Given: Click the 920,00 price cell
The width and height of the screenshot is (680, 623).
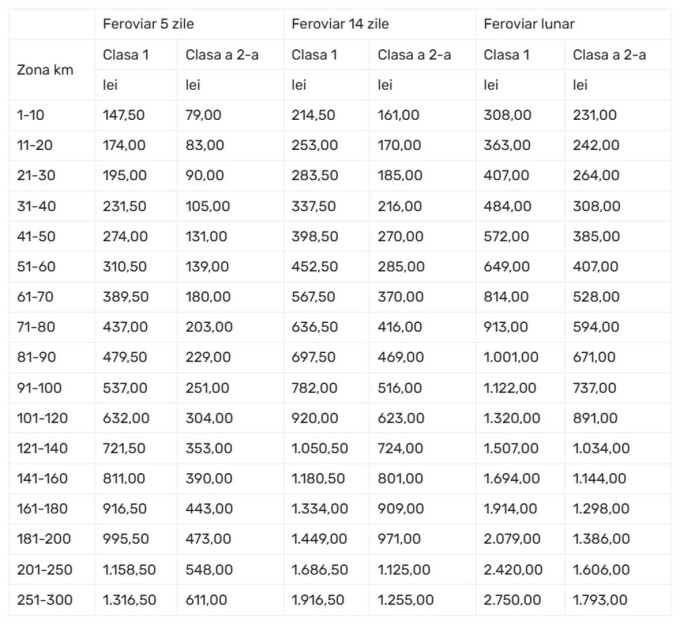Looking at the screenshot, I should [313, 418].
